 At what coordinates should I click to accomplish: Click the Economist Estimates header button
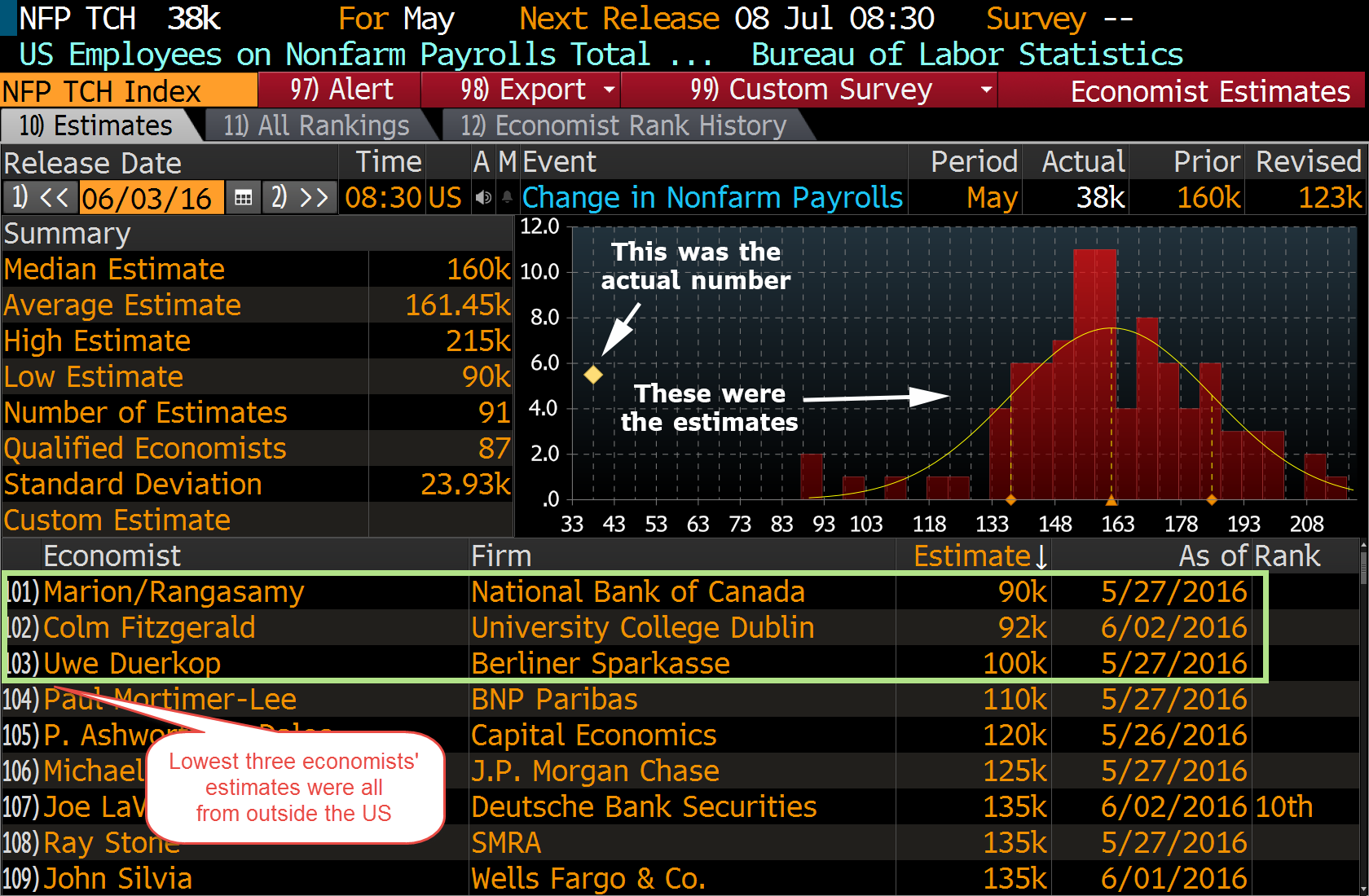coord(1182,90)
